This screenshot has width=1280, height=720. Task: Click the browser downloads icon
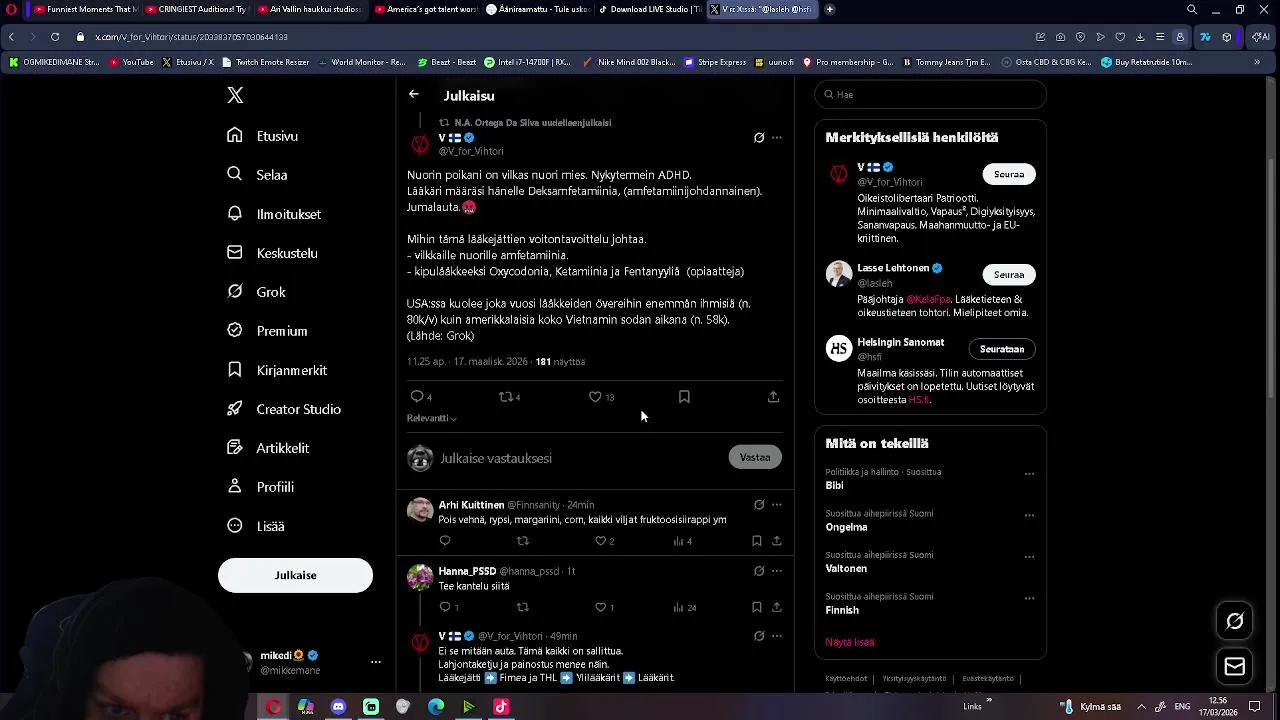(x=1140, y=37)
